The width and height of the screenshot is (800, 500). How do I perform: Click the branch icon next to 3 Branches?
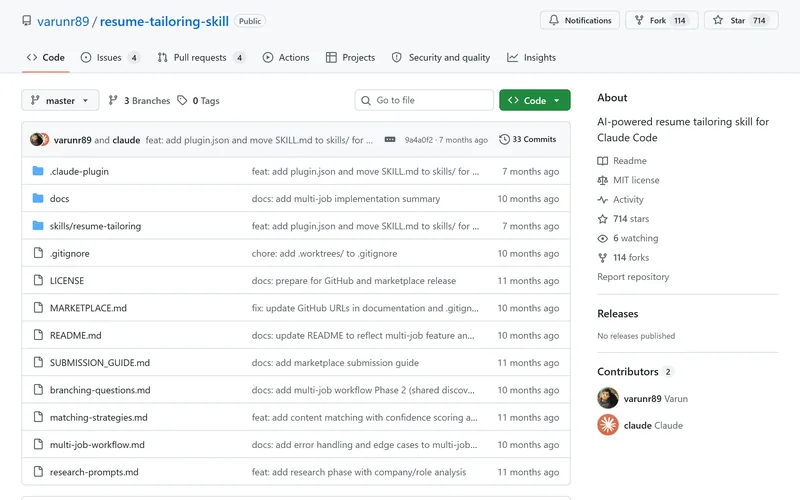click(x=113, y=101)
